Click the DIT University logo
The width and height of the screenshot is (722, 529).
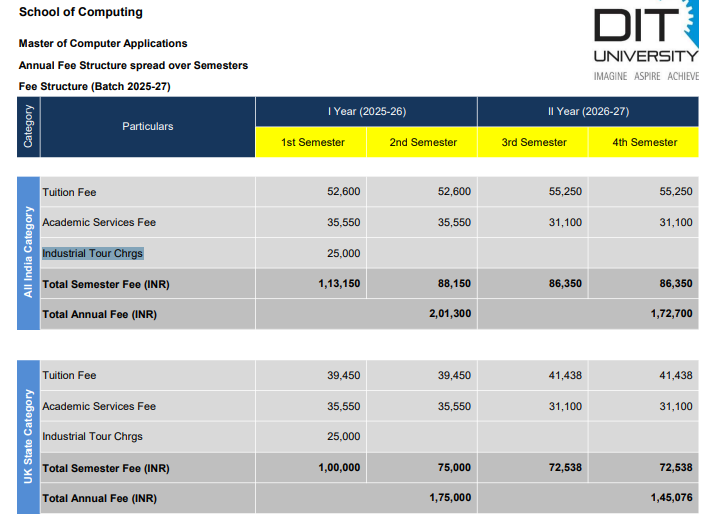645,34
